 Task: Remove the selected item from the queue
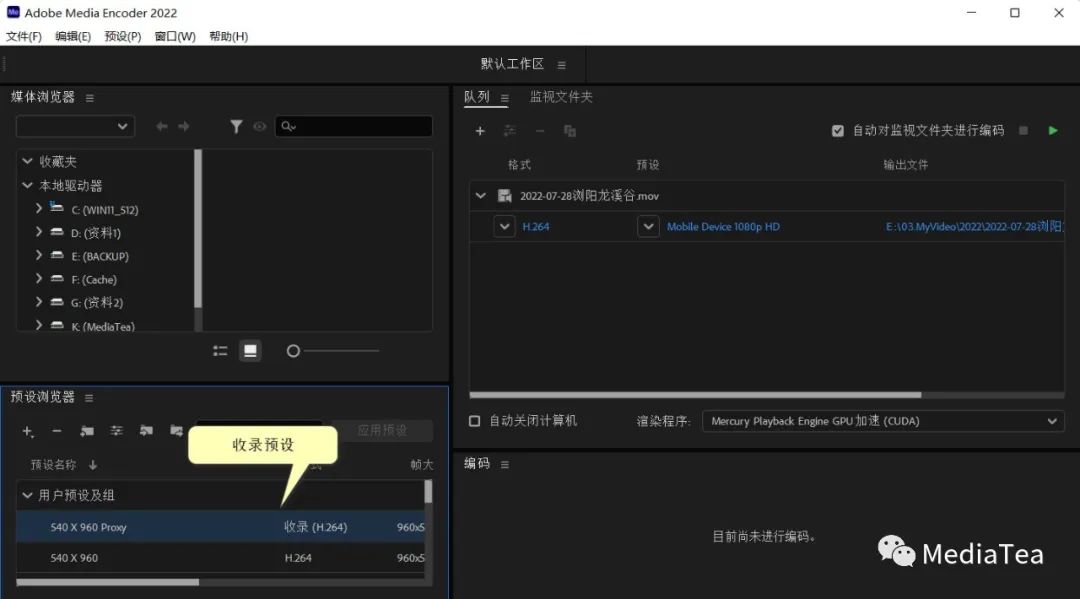click(x=540, y=131)
